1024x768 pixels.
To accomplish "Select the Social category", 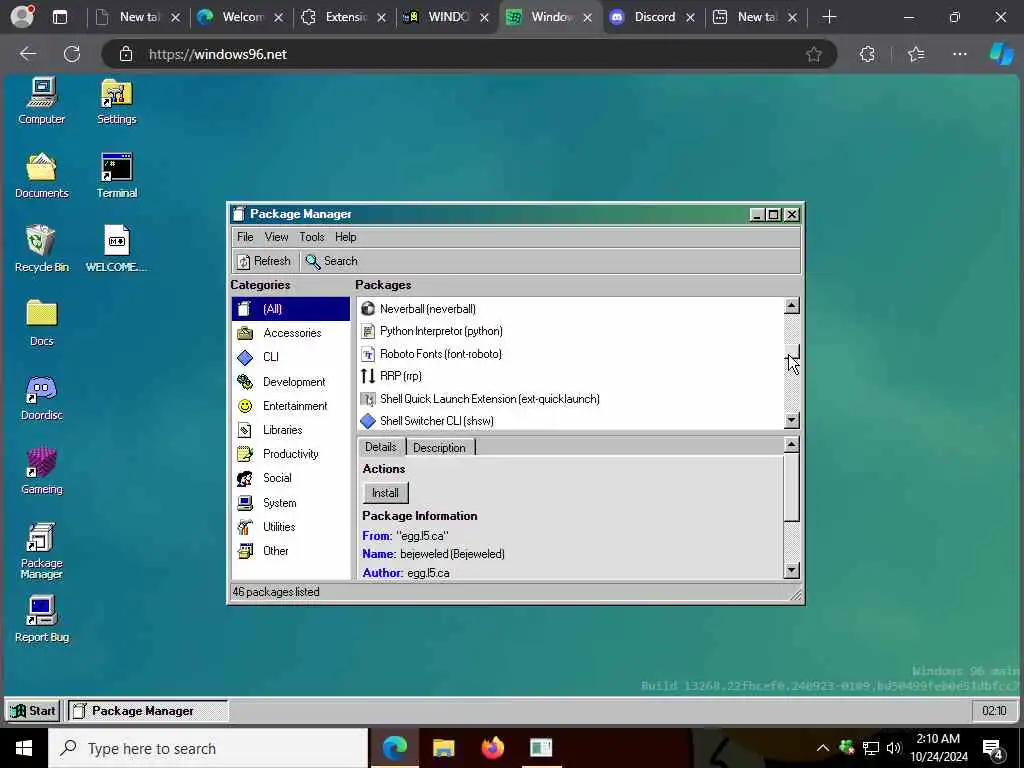I will click(291, 478).
